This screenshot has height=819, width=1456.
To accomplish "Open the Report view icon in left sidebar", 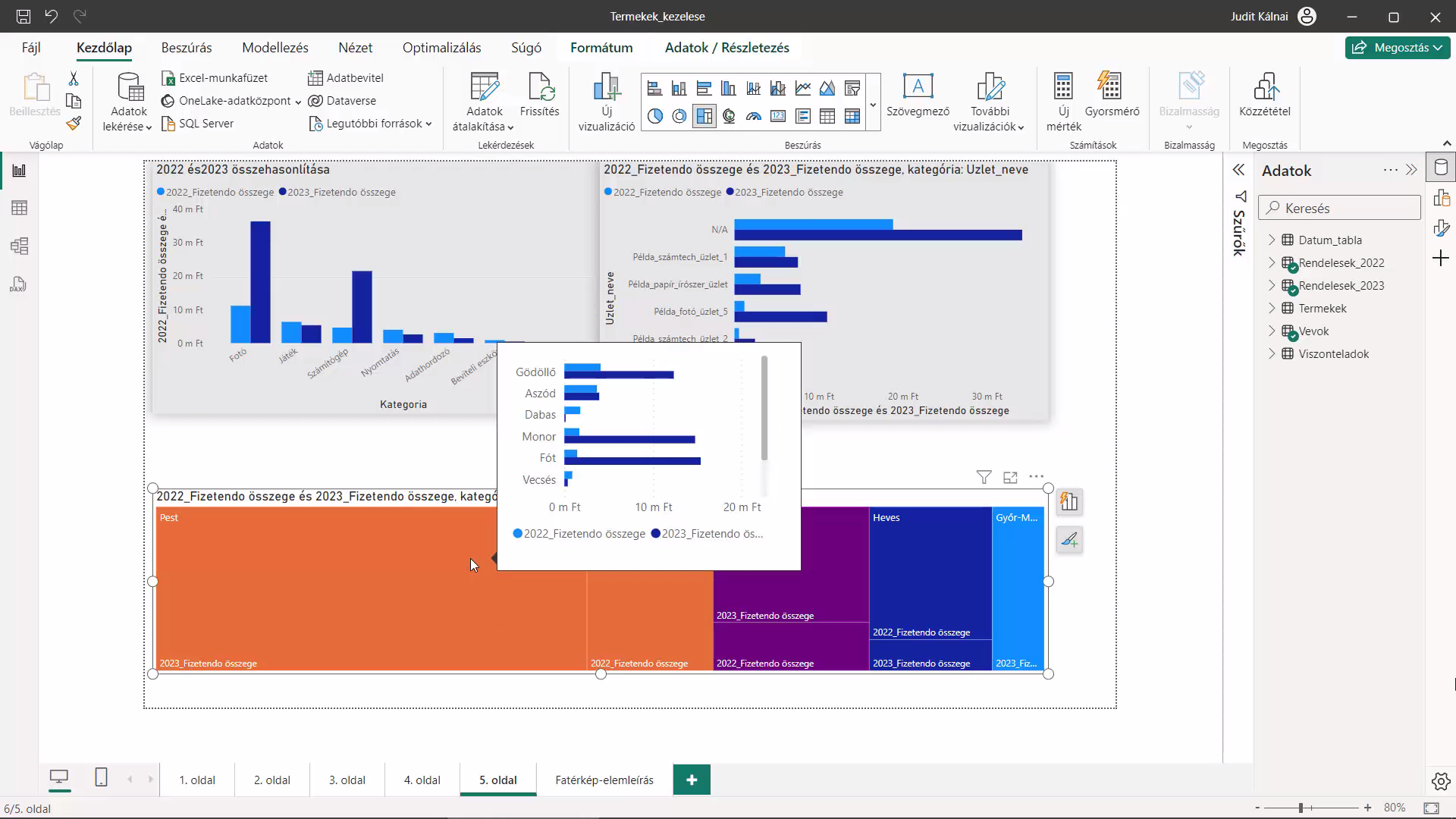I will [19, 171].
